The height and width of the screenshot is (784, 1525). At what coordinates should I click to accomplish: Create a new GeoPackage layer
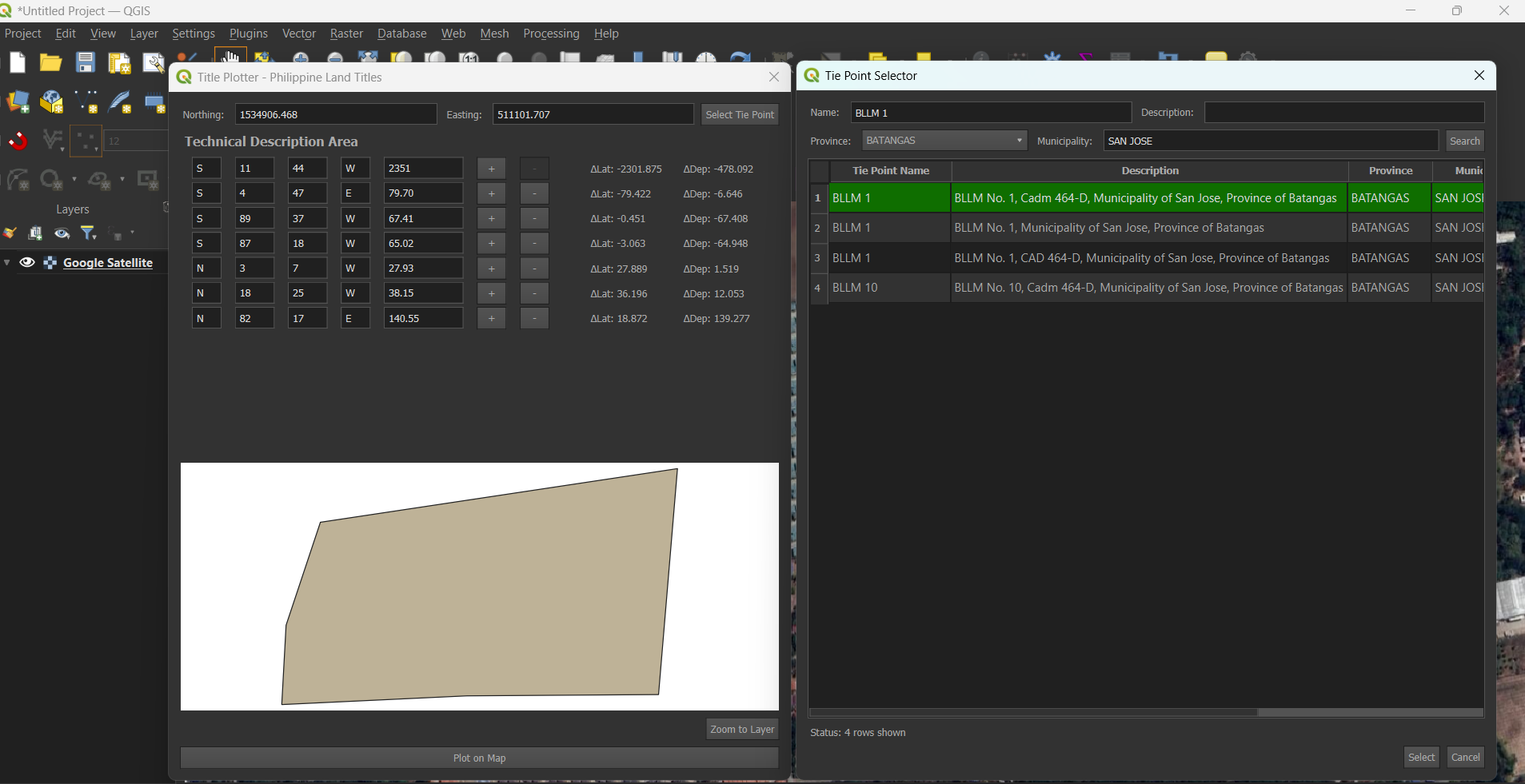click(52, 102)
